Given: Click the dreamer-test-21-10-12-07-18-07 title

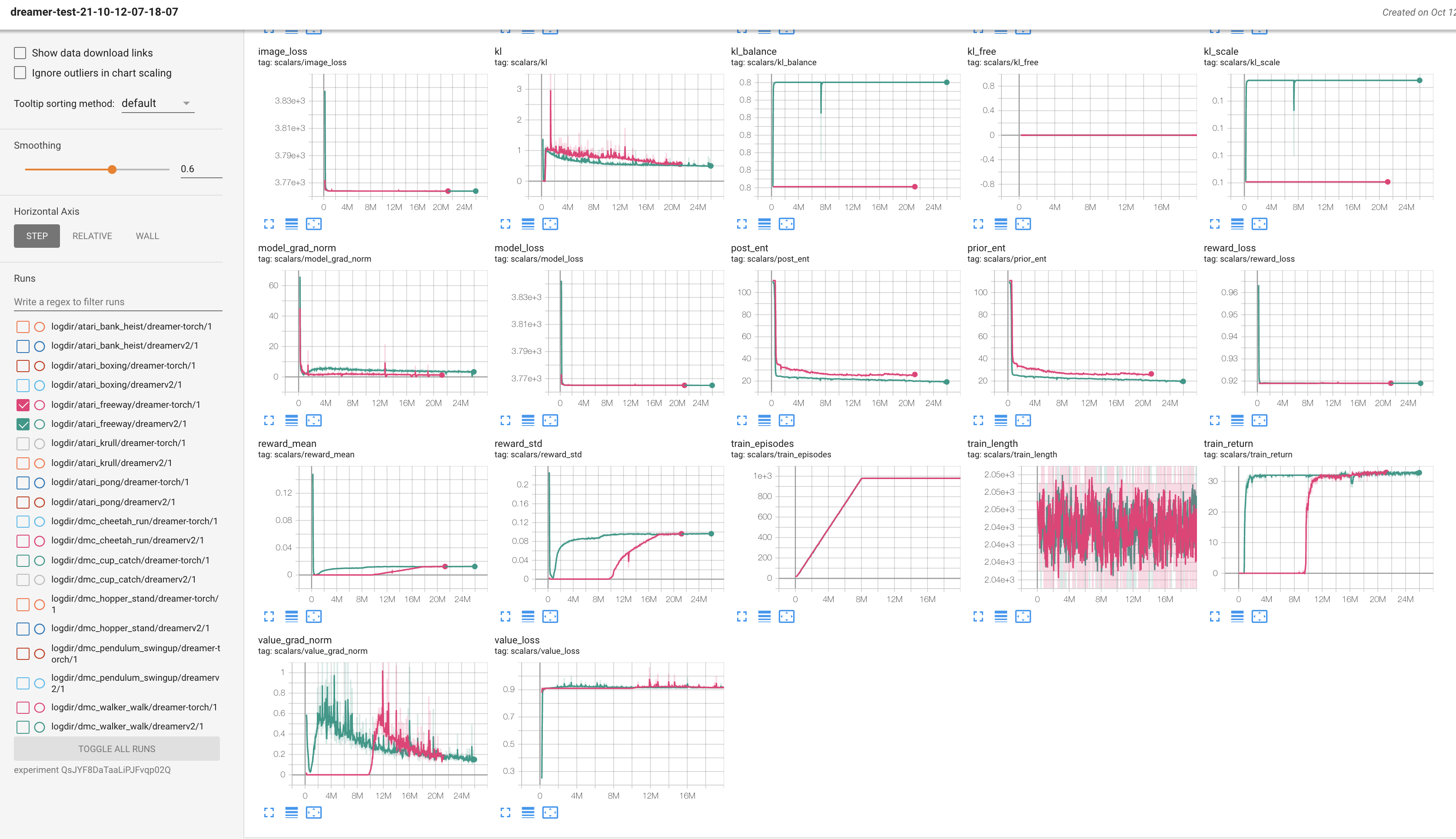Looking at the screenshot, I should 94,12.
